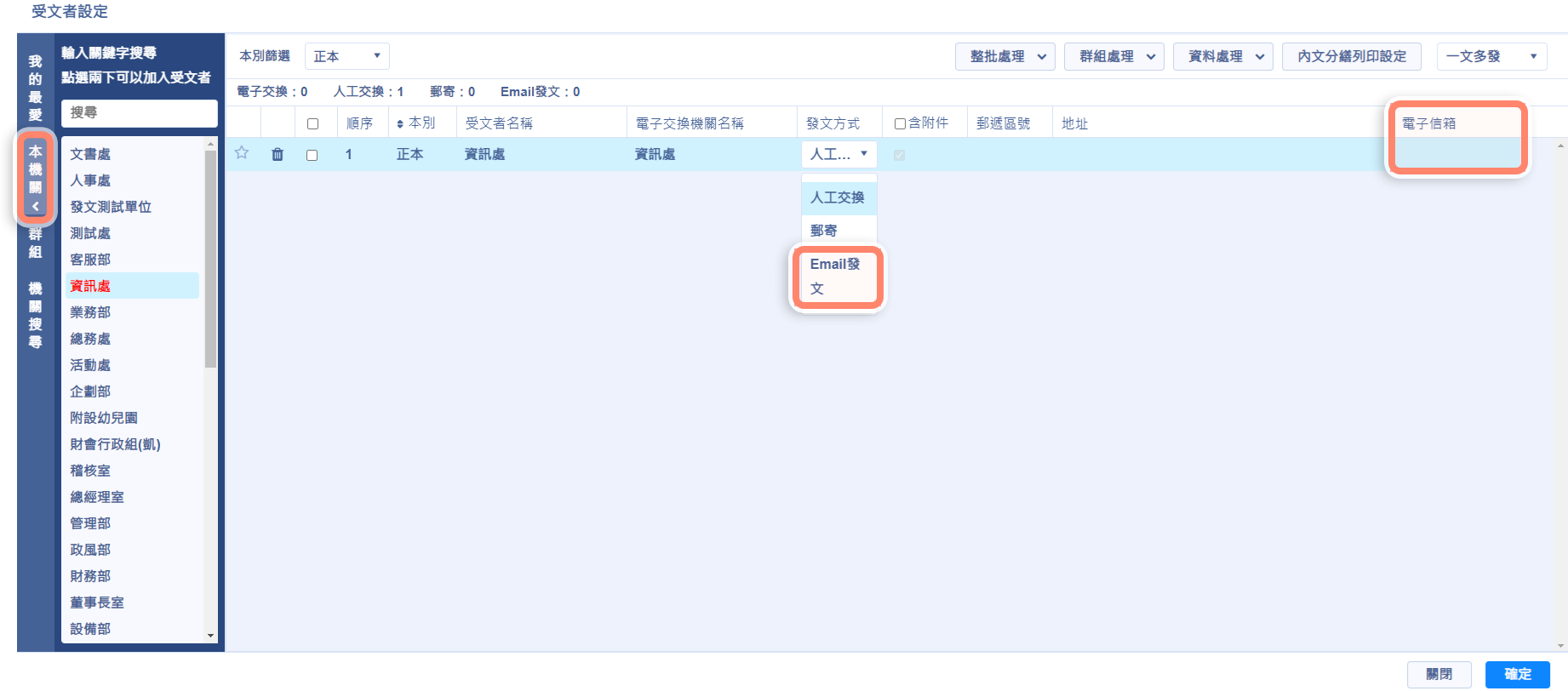Open the 一文多發 dropdown

[x=1491, y=56]
